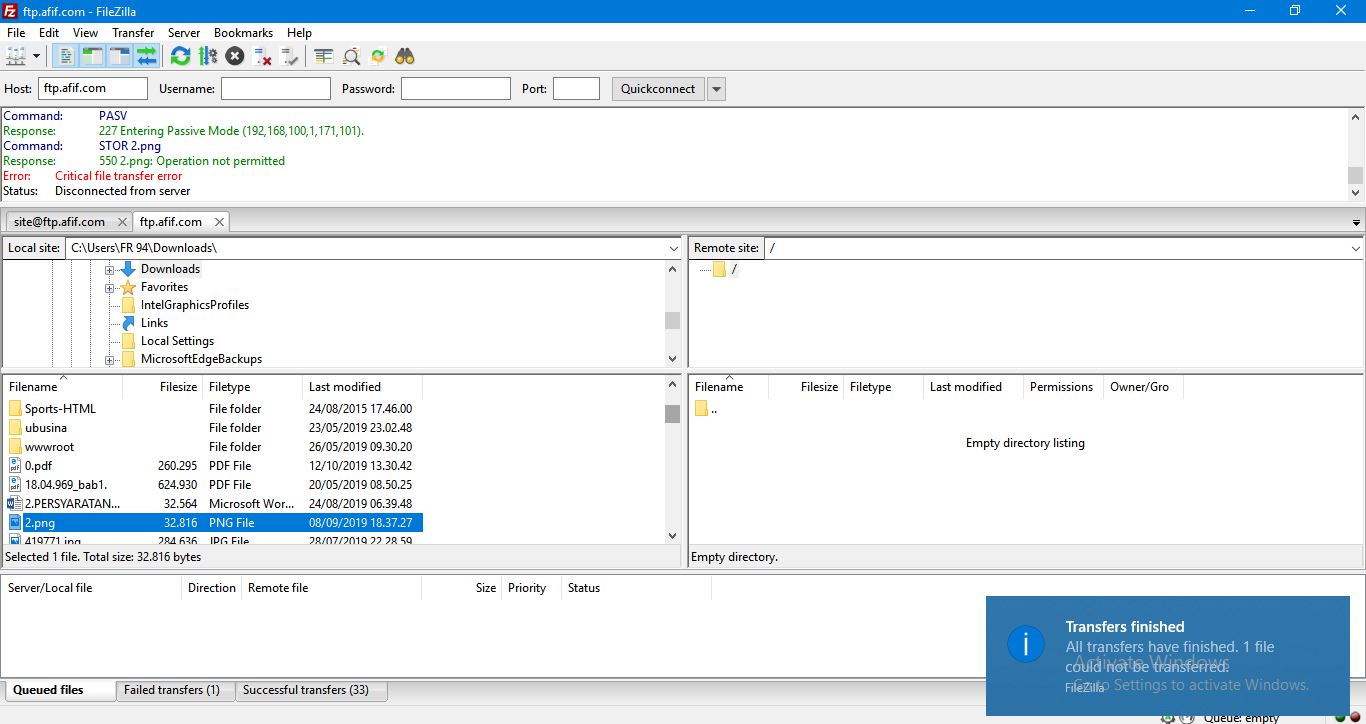Open the connection tab list dropdown

pos(1356,223)
